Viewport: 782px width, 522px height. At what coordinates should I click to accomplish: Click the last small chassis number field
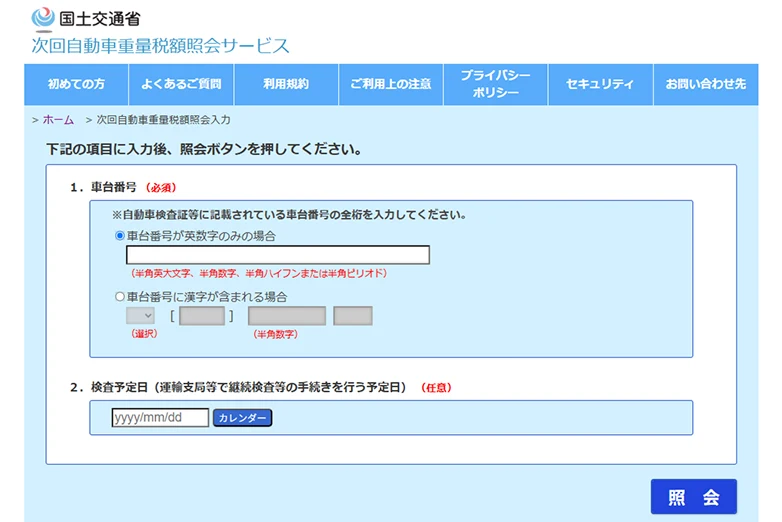[353, 316]
